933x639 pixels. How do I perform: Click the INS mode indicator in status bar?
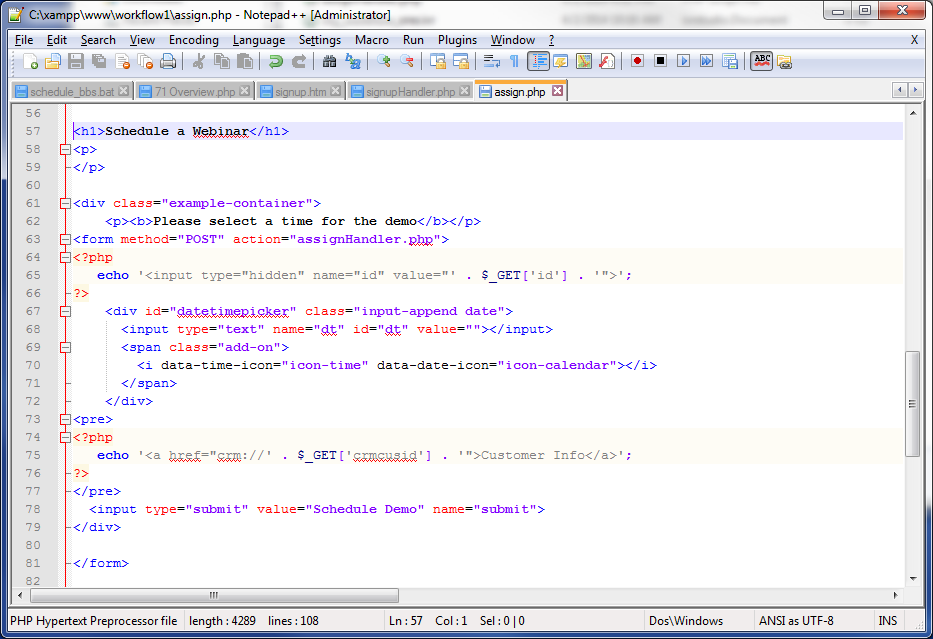[x=887, y=621]
